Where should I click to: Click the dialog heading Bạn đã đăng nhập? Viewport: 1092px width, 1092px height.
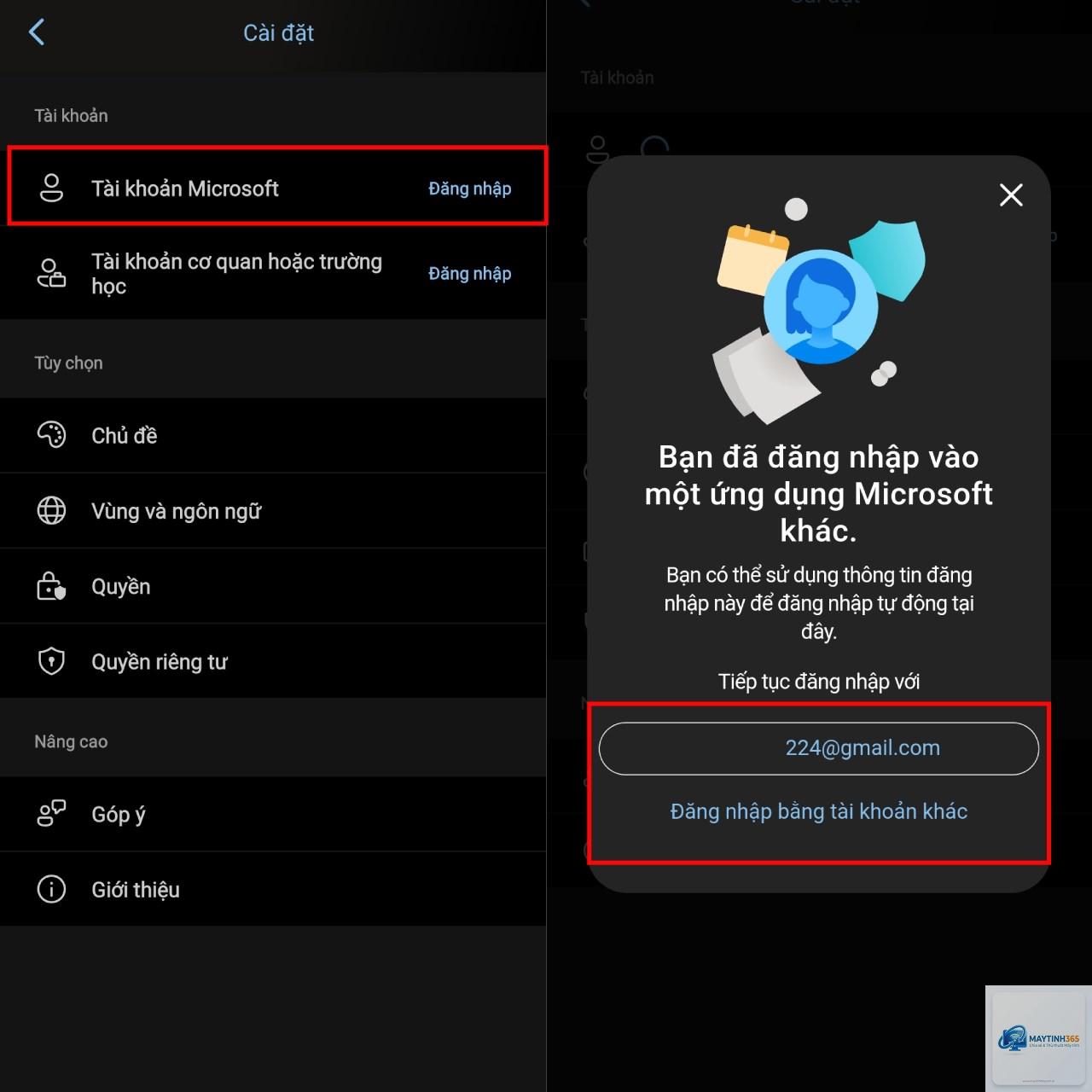[x=819, y=493]
